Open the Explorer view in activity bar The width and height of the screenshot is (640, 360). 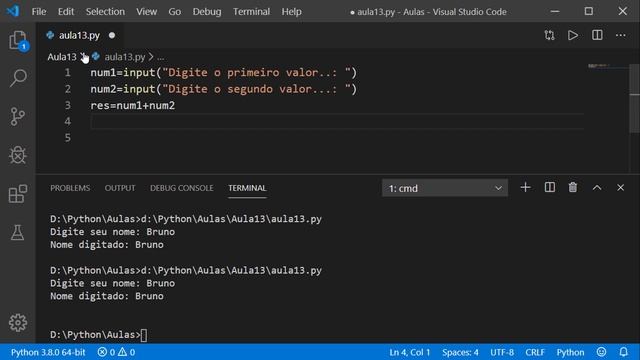coord(18,40)
